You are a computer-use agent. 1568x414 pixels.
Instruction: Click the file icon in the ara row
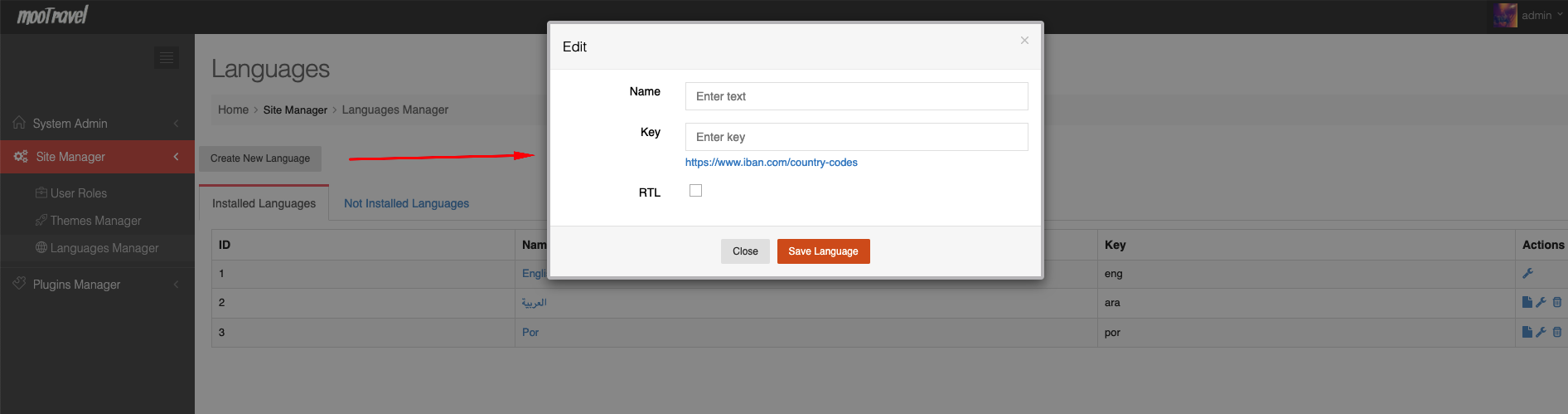click(1527, 302)
